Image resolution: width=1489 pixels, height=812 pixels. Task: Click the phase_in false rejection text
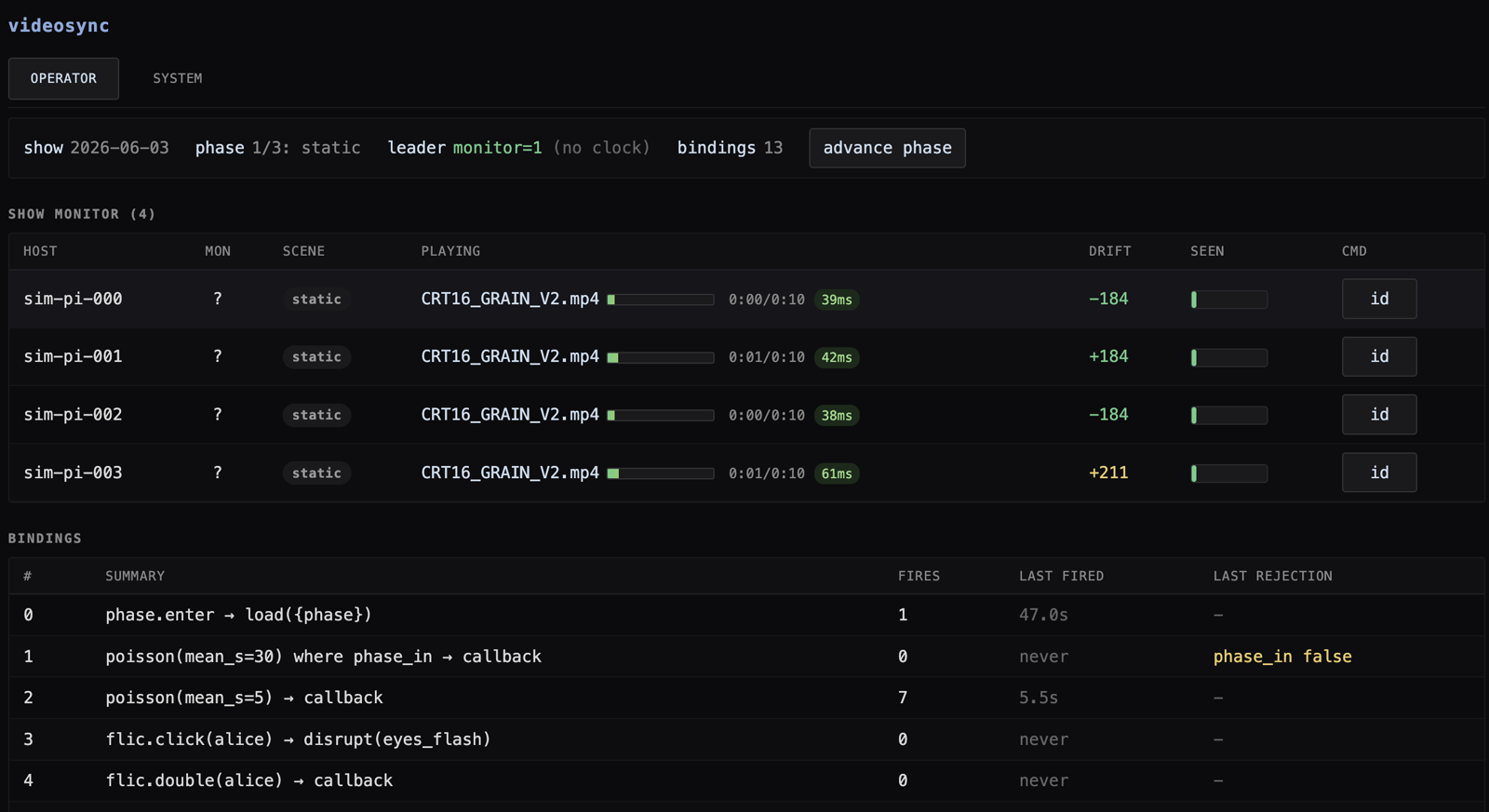pos(1282,657)
